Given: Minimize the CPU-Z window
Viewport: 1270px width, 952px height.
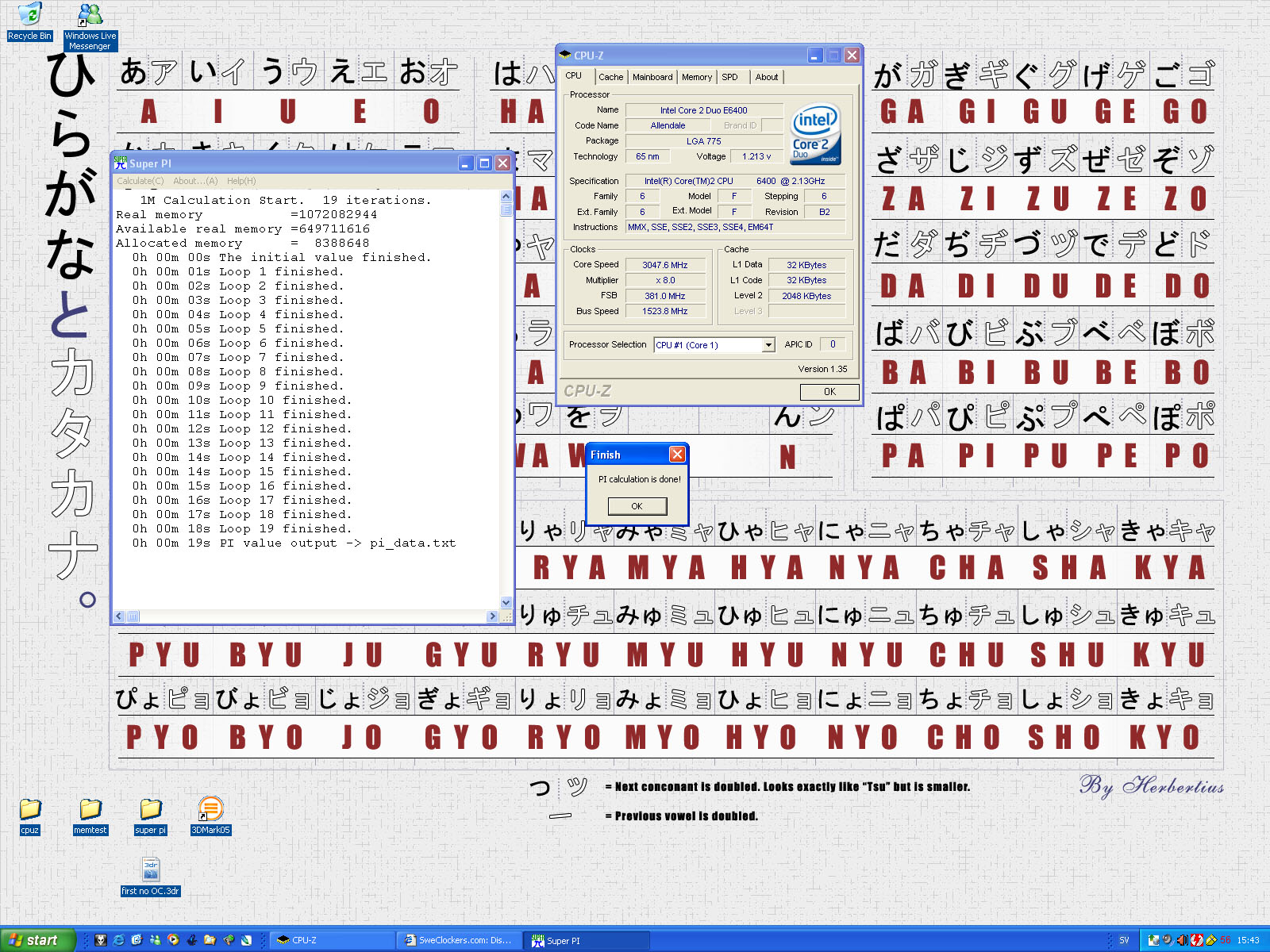Looking at the screenshot, I should tap(815, 55).
